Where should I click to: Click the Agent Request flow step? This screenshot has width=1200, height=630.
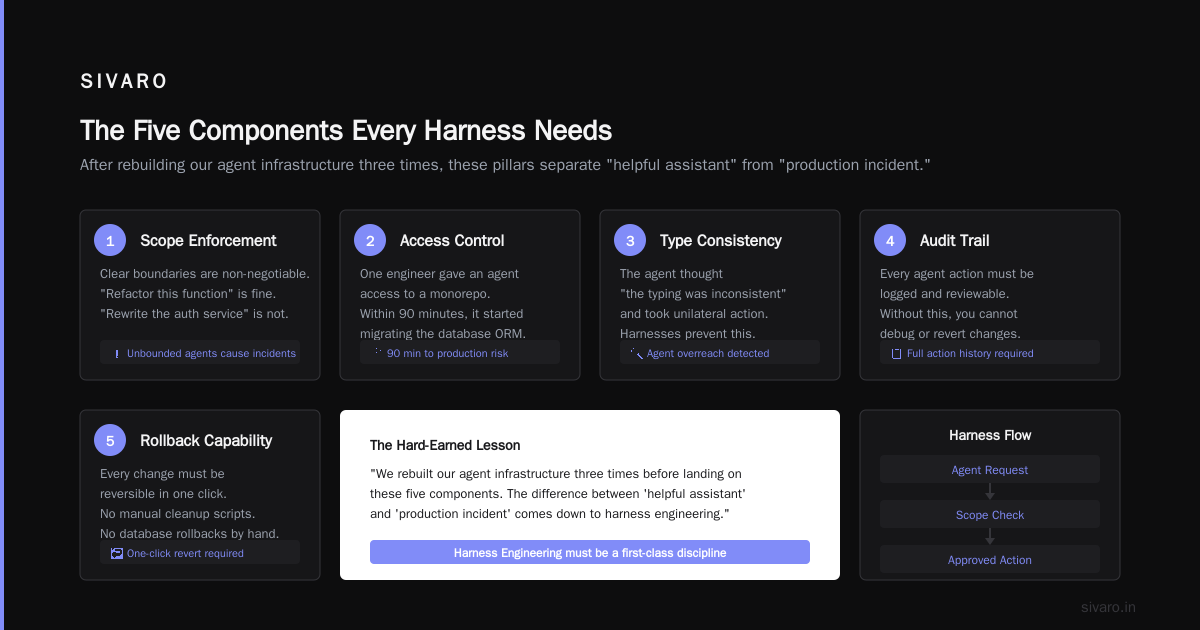[990, 470]
